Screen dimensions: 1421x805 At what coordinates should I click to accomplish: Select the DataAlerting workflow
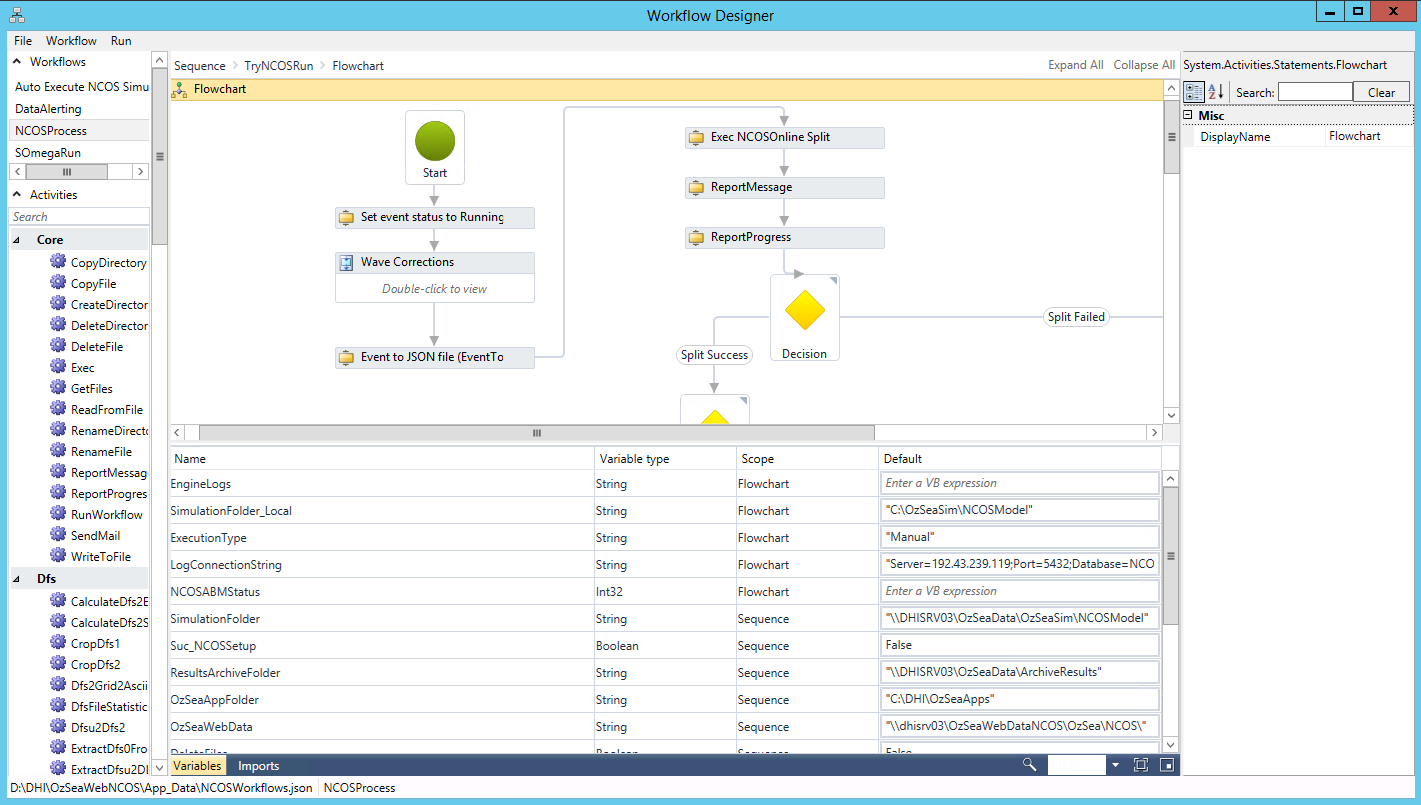click(x=48, y=109)
